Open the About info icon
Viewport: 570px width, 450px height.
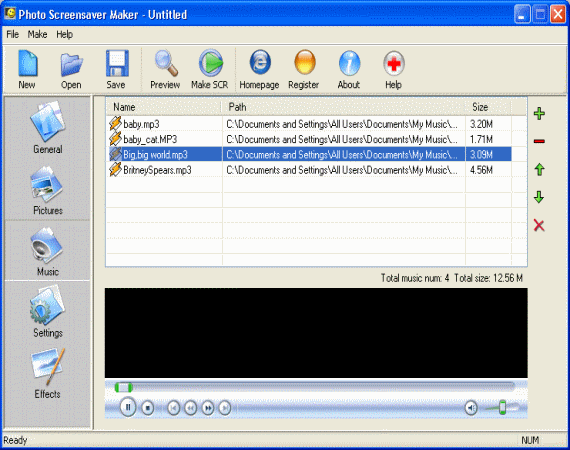[349, 63]
